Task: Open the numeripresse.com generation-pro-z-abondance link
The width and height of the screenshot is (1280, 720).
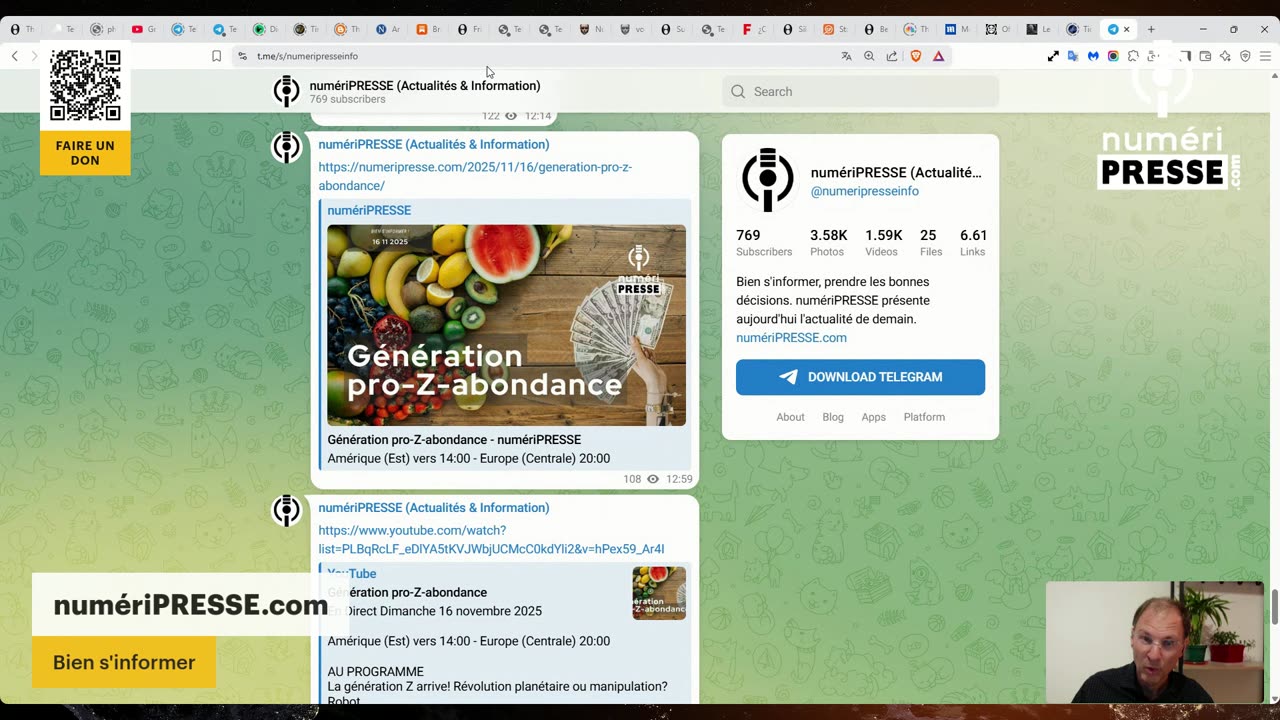Action: pyautogui.click(x=475, y=176)
